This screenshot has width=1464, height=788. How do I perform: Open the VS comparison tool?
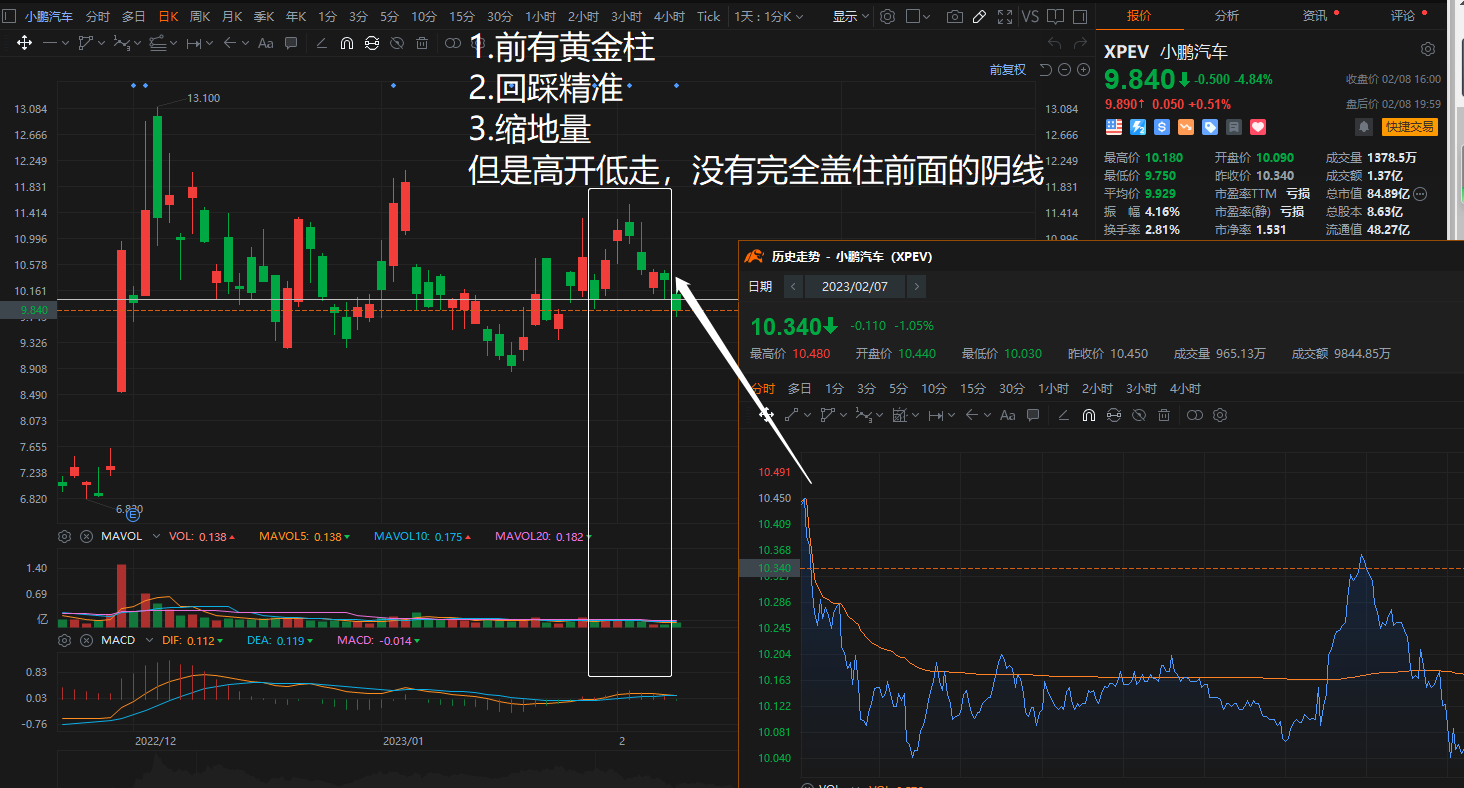coord(1030,17)
